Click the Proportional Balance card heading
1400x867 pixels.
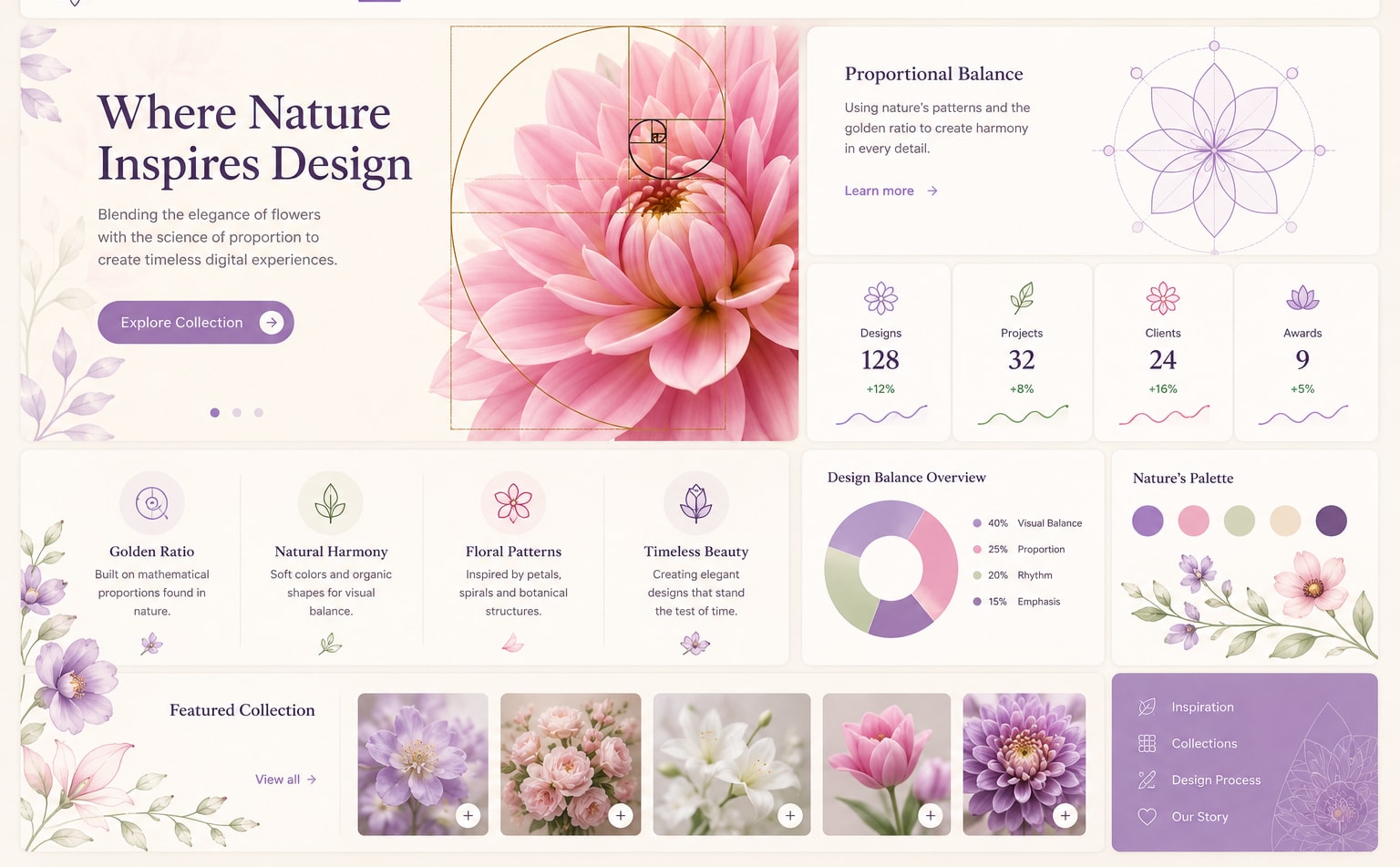933,74
